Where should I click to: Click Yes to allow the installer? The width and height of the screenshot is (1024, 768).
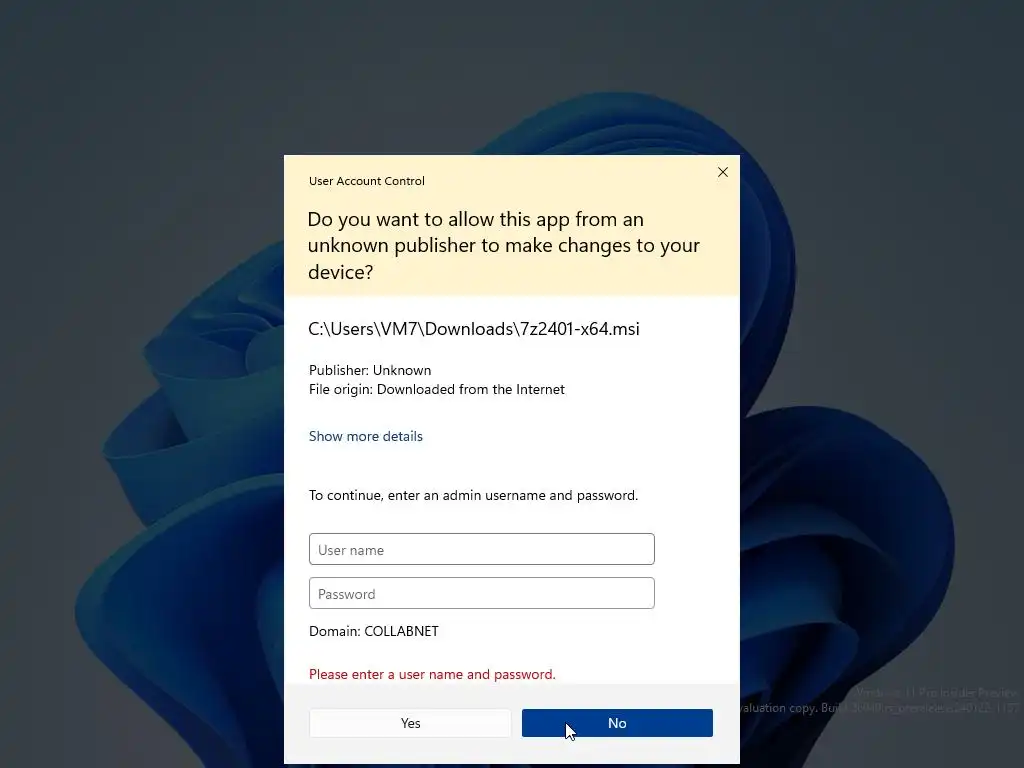410,723
